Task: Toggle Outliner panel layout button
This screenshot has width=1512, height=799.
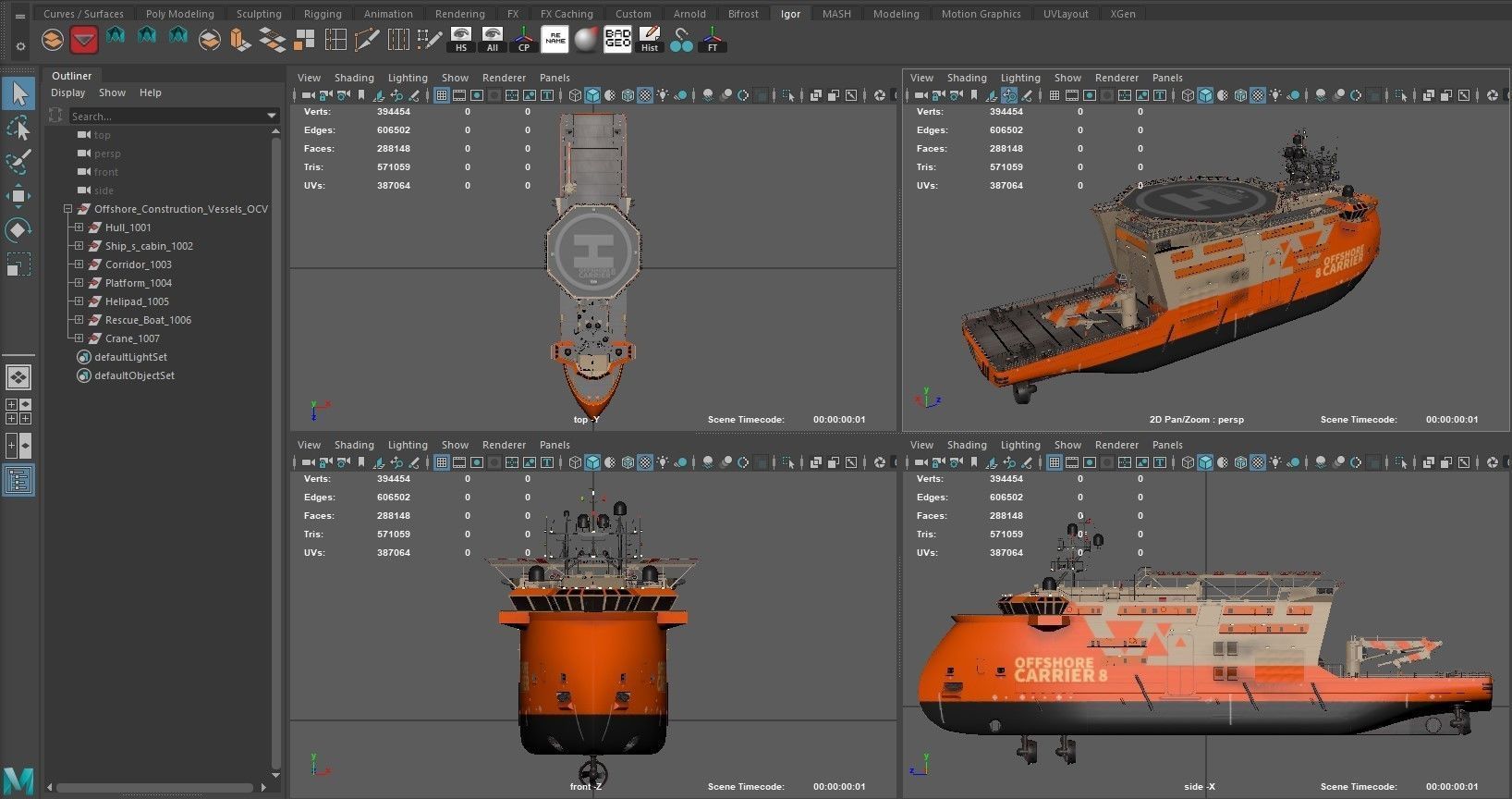Action: [x=18, y=480]
